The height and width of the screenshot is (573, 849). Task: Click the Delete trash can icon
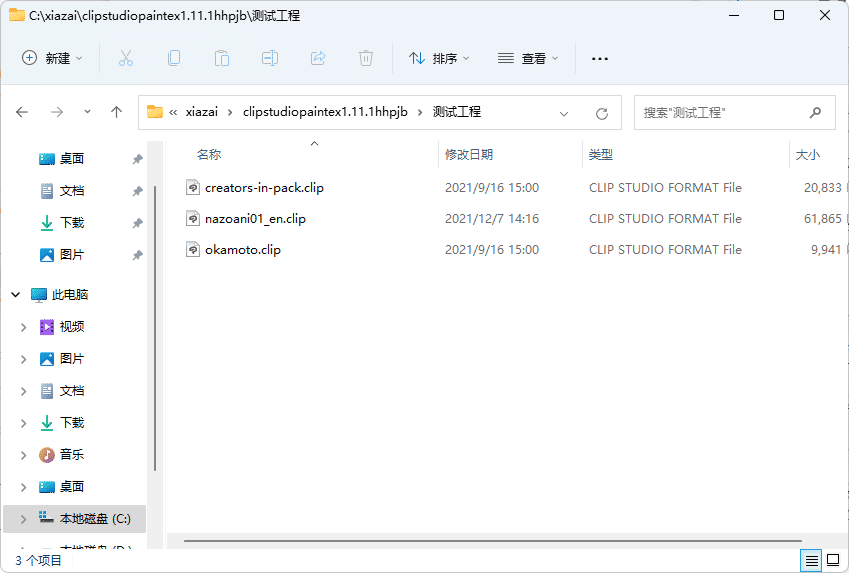366,59
